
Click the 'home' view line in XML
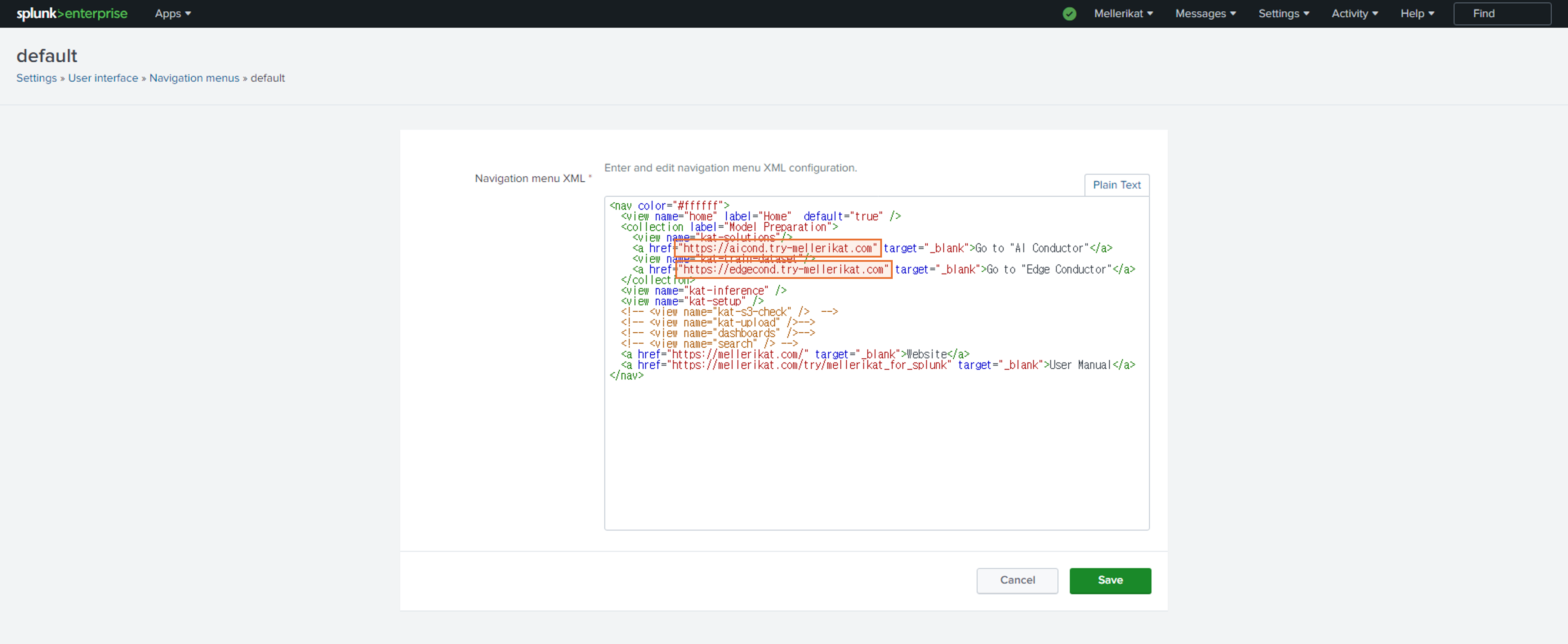click(x=761, y=217)
